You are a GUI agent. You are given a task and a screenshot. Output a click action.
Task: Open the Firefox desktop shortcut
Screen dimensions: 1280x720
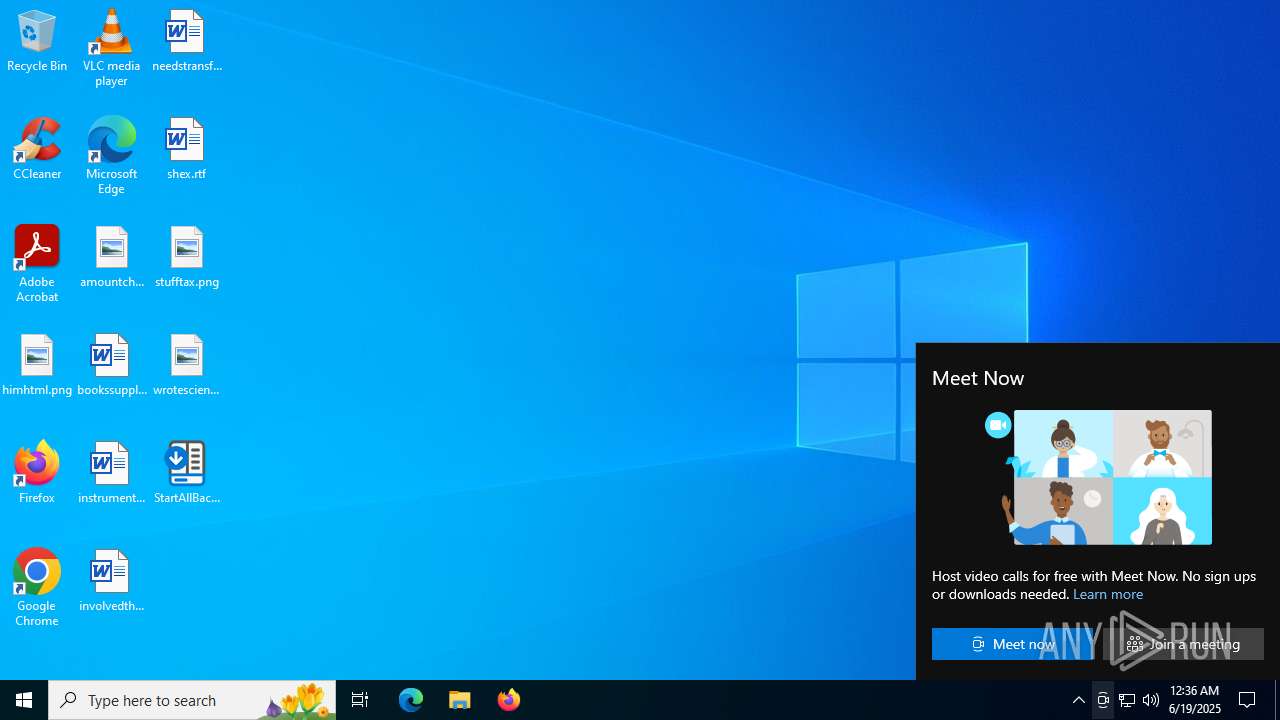pos(37,473)
